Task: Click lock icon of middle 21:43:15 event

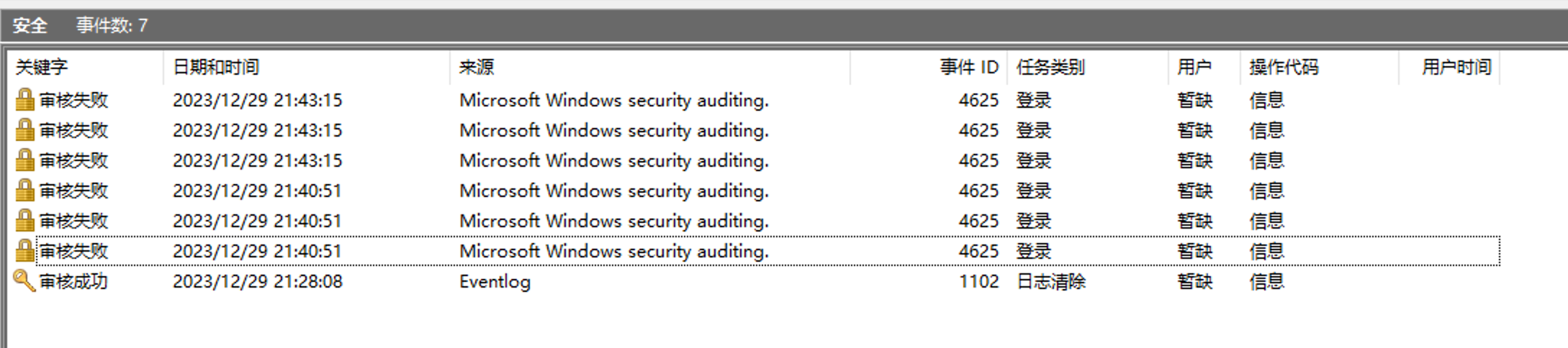Action: tap(25, 130)
